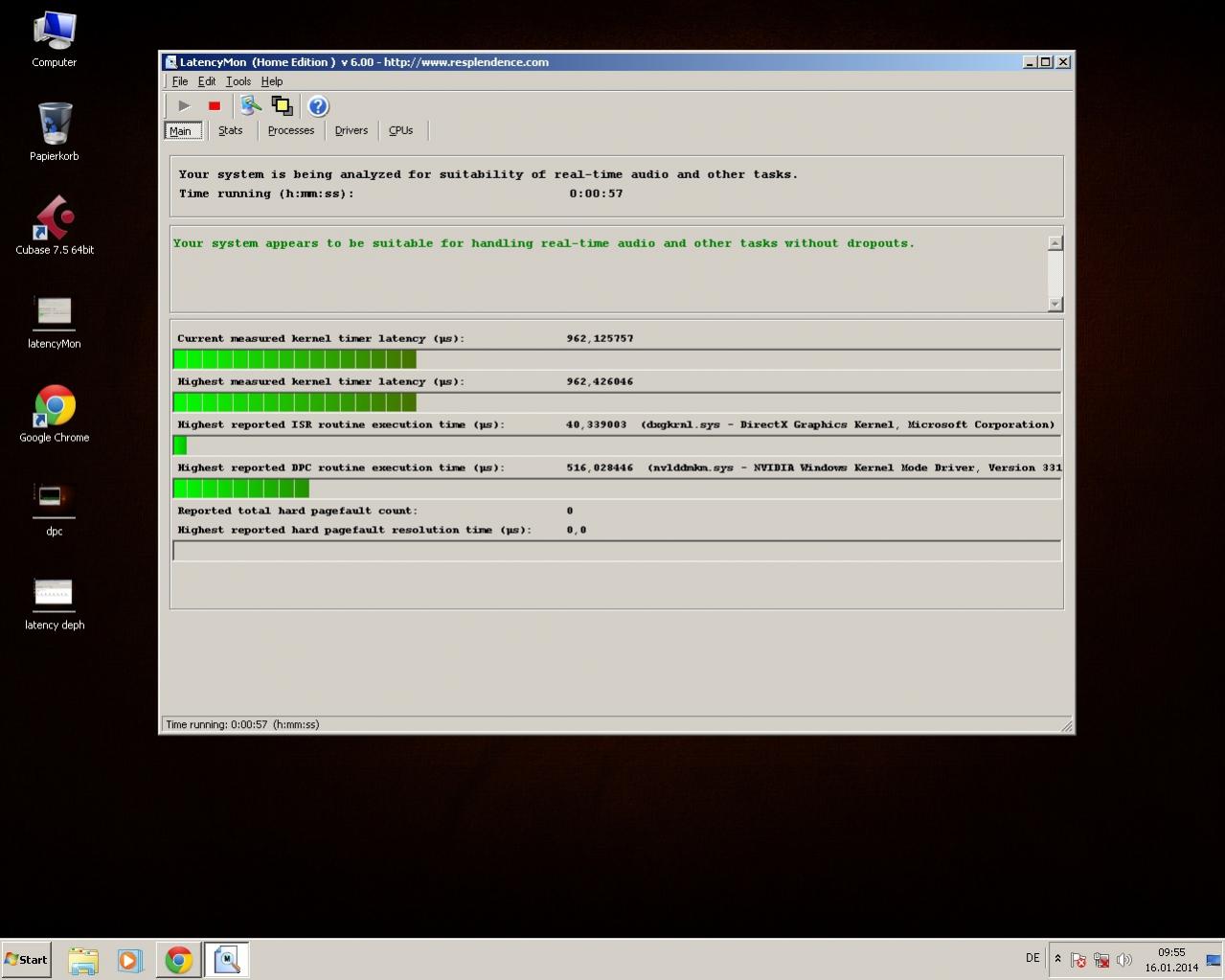Click 'Reported total hard pagefault count' label
Viewport: 1225px width, 980px height.
297,511
